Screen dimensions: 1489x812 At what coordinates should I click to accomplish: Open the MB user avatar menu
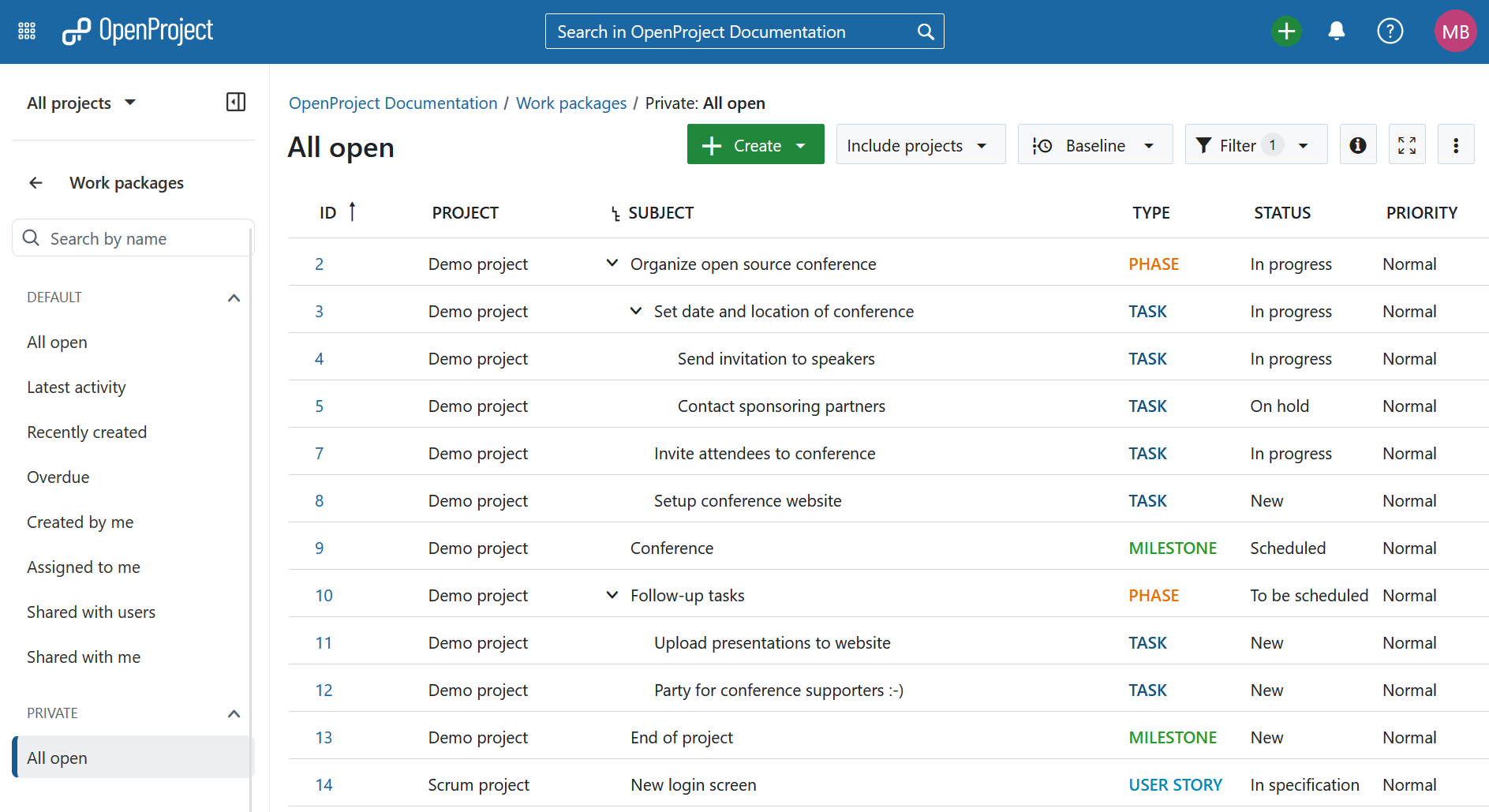click(1455, 32)
